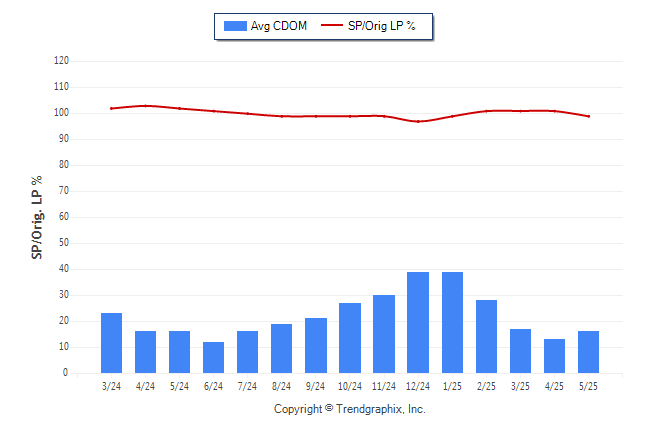Click the 11/24 x-axis label
The height and width of the screenshot is (434, 646).
click(384, 386)
